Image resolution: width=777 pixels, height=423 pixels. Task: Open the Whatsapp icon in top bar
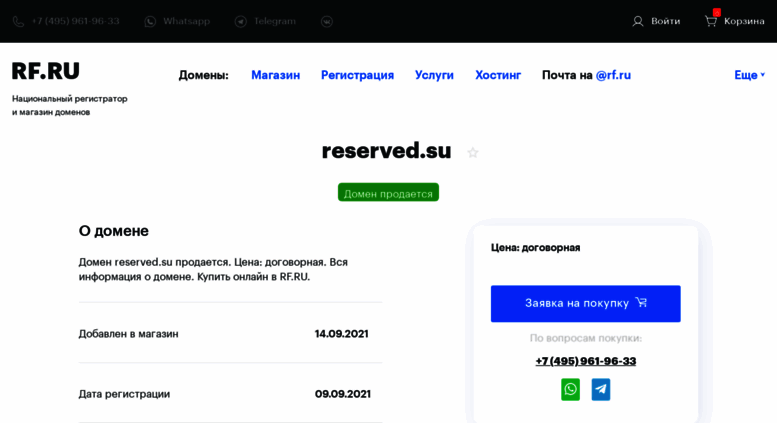pos(150,22)
